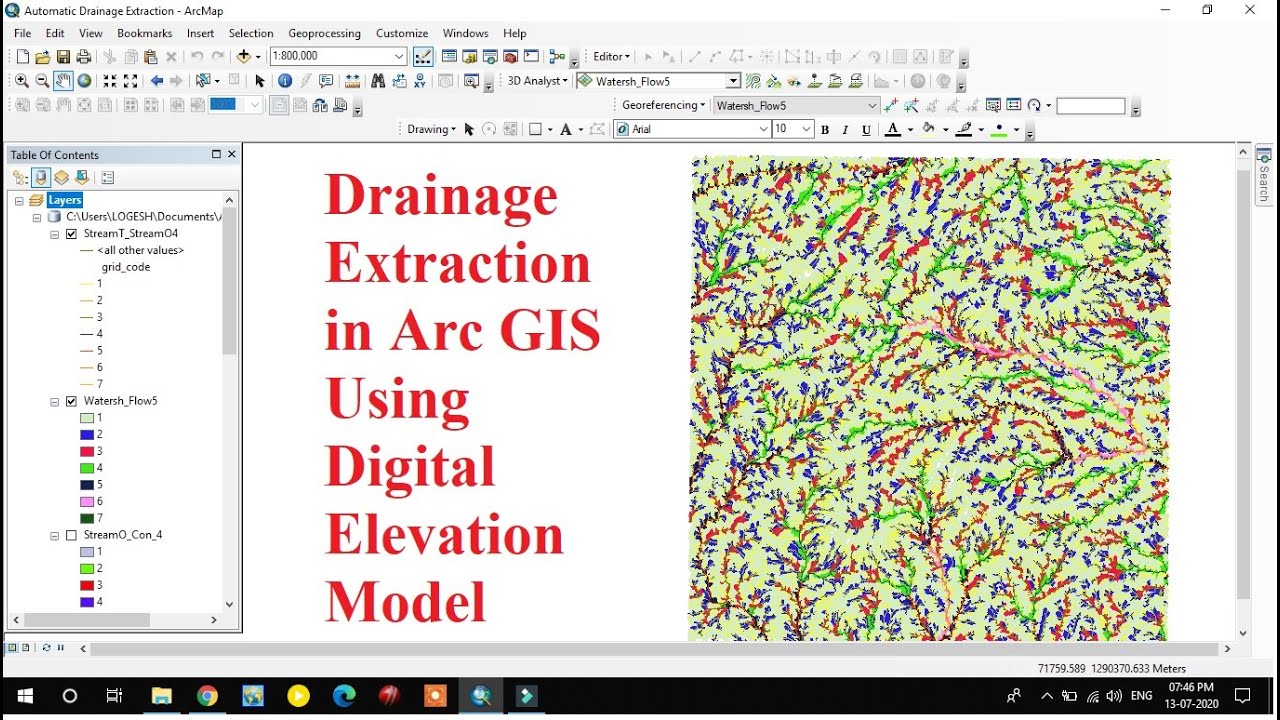This screenshot has height=720, width=1280.
Task: Collapse the StreamT_StreamO4 layer node
Action: point(55,233)
